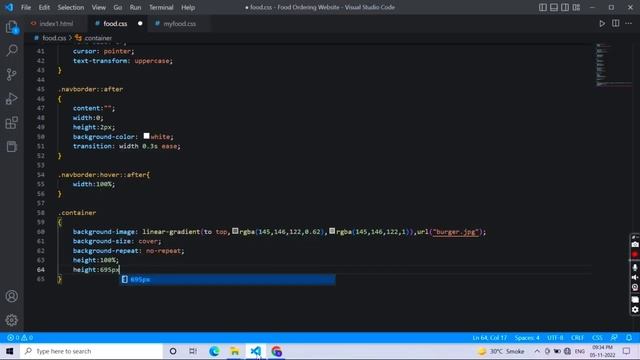The width and height of the screenshot is (640, 360).
Task: Open the Run and Debug view
Action: click(12, 98)
